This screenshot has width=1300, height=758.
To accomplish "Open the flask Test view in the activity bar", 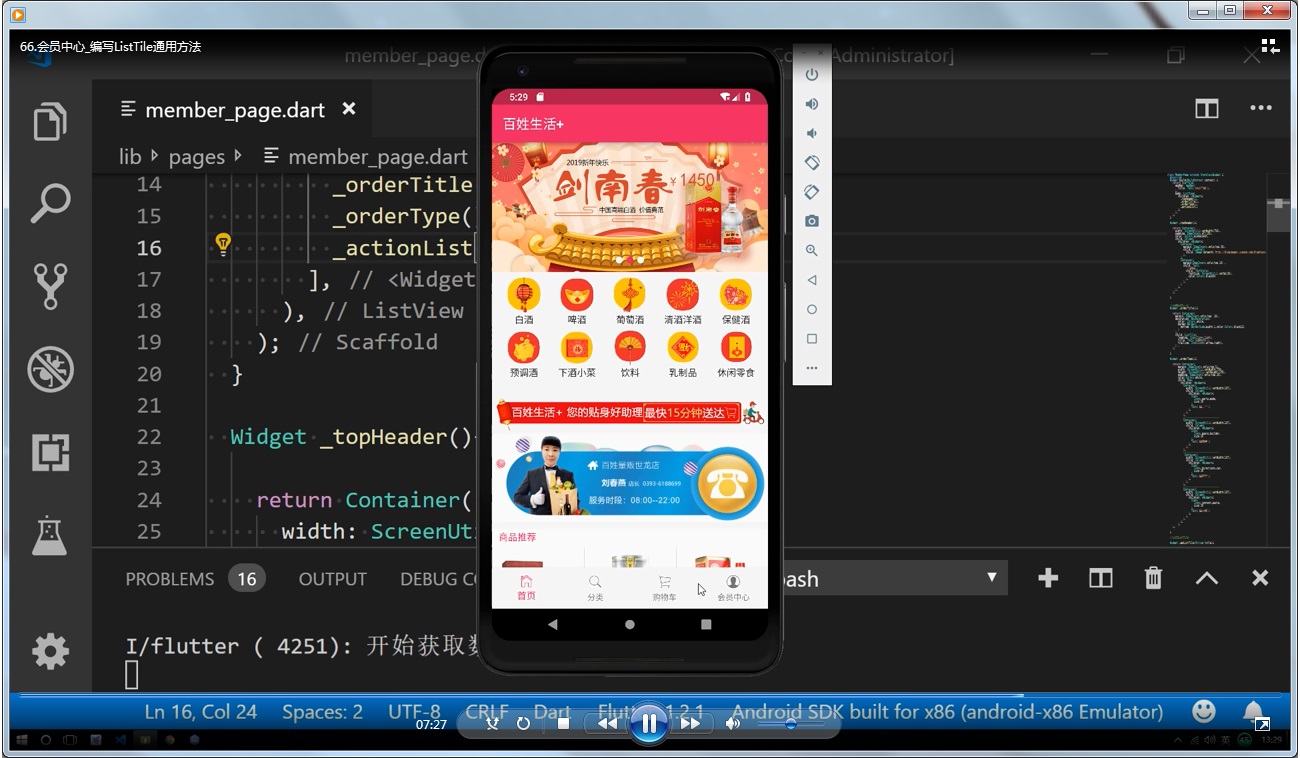I will [50, 536].
